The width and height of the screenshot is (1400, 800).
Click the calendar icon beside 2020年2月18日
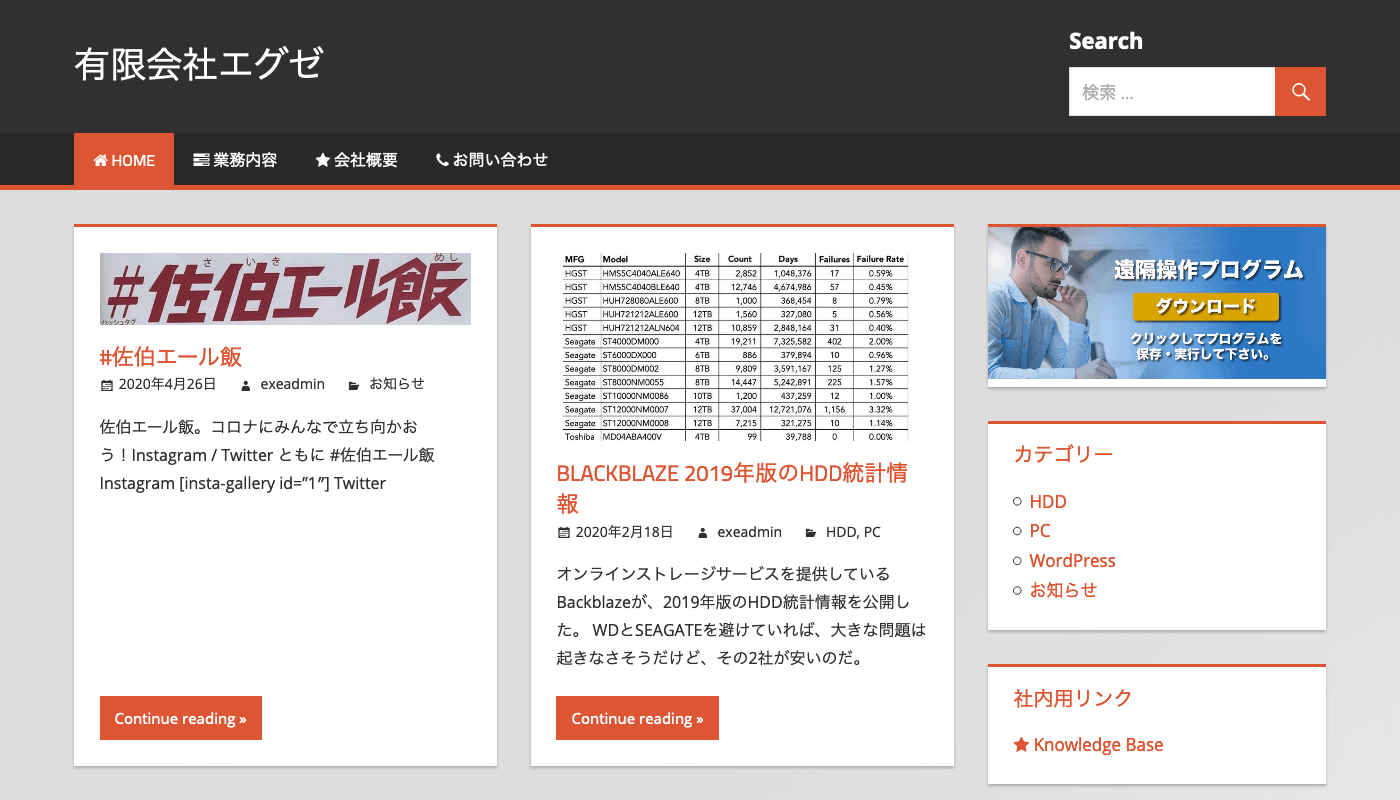pos(563,533)
